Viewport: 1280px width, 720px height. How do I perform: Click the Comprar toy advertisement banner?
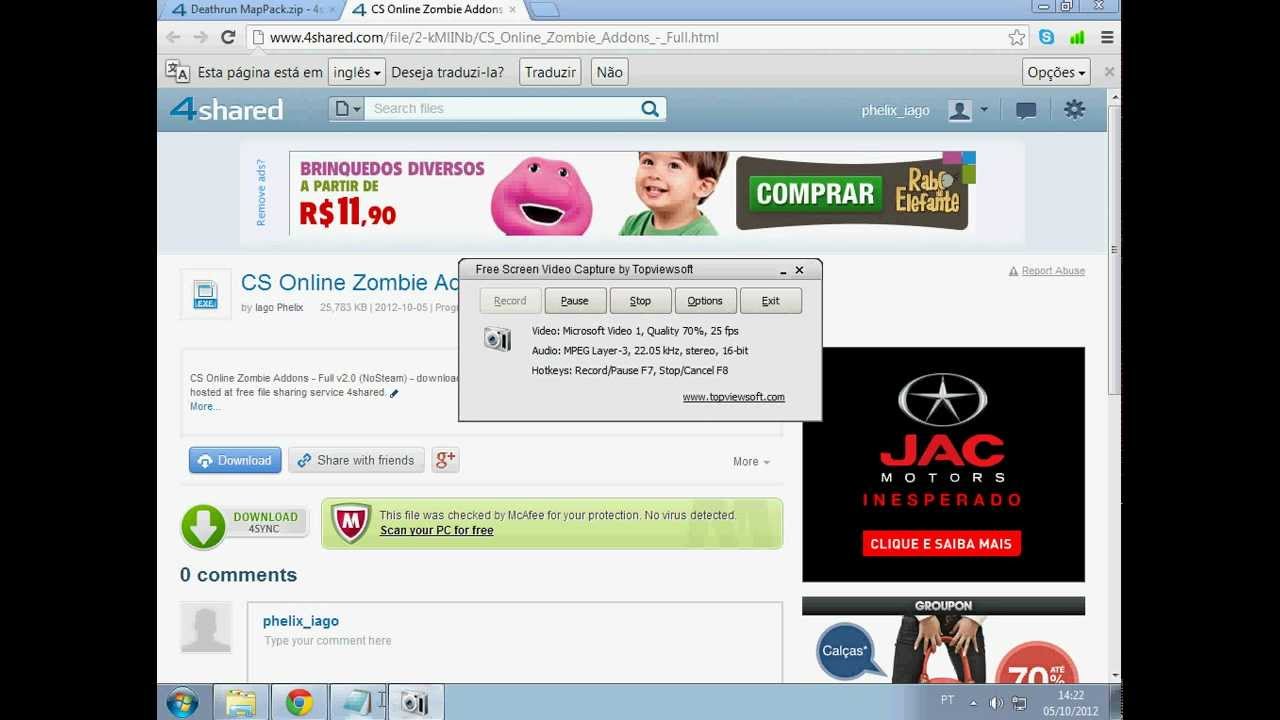click(x=632, y=193)
